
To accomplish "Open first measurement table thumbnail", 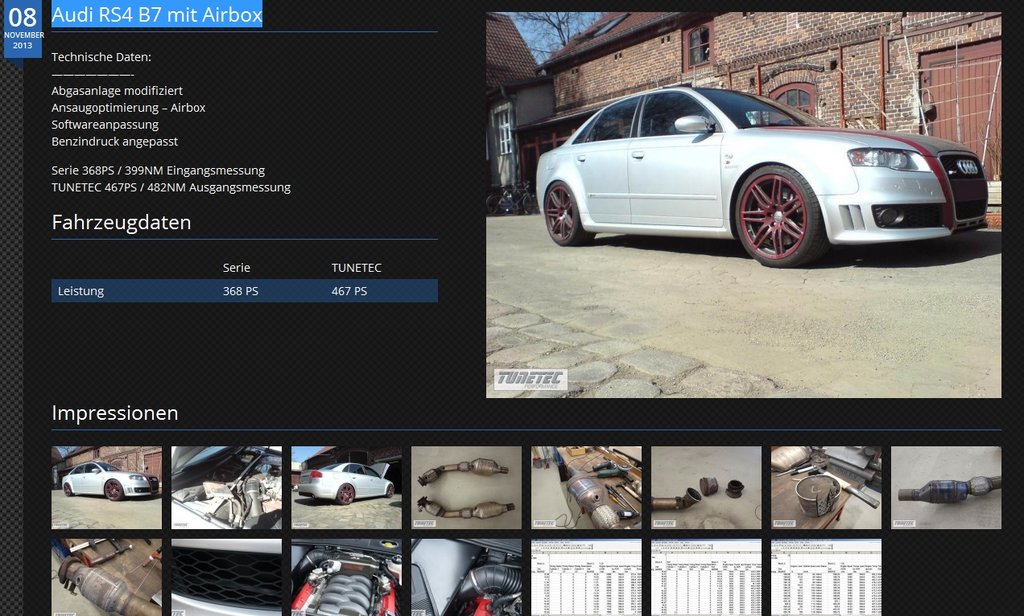I will click(586, 577).
